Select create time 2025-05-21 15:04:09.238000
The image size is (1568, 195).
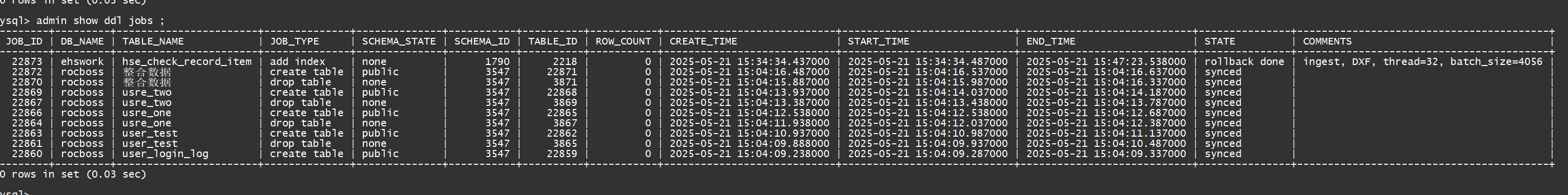749,154
